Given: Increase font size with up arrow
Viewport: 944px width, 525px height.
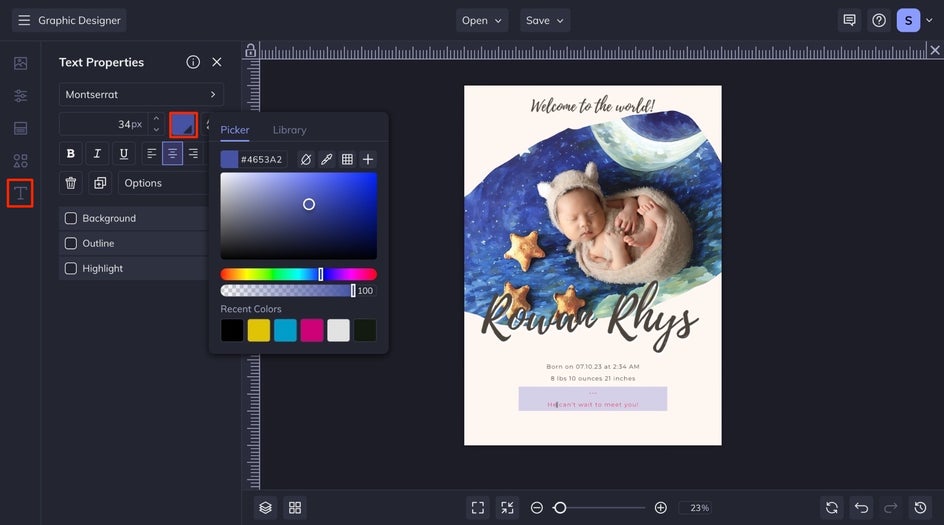Looking at the screenshot, I should 157,119.
